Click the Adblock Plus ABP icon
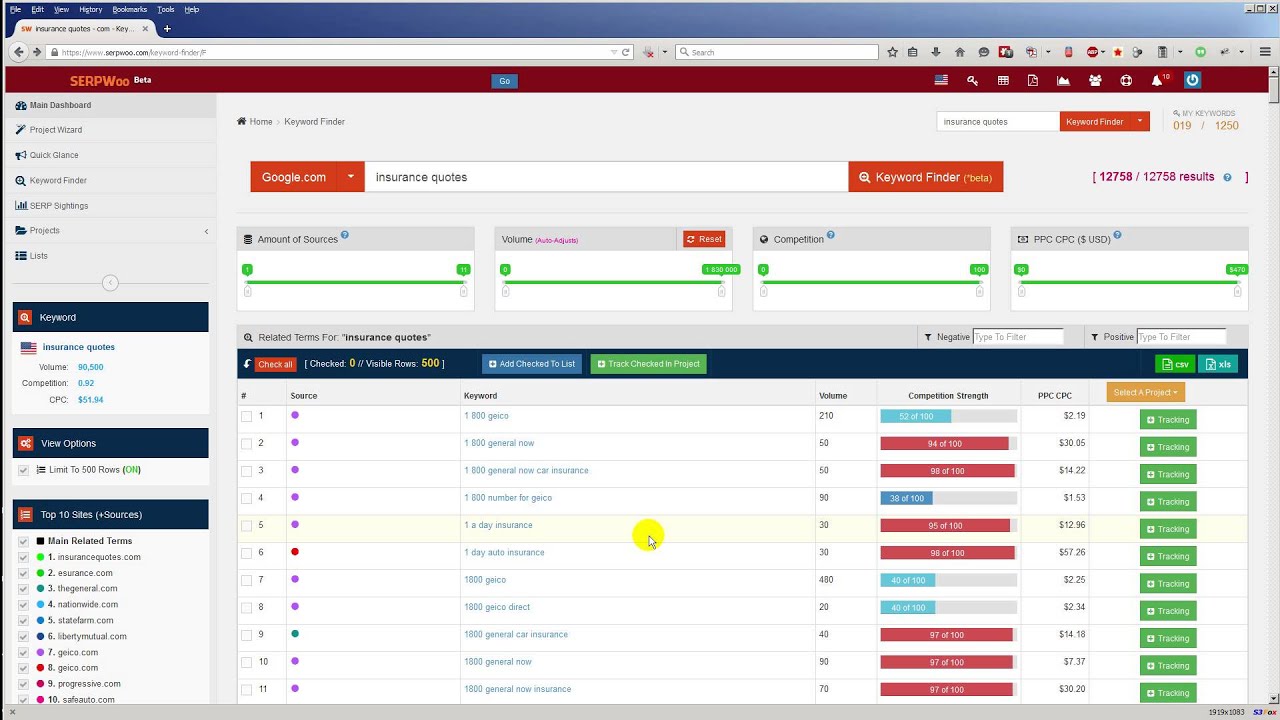The width and height of the screenshot is (1280, 720). [x=1092, y=52]
